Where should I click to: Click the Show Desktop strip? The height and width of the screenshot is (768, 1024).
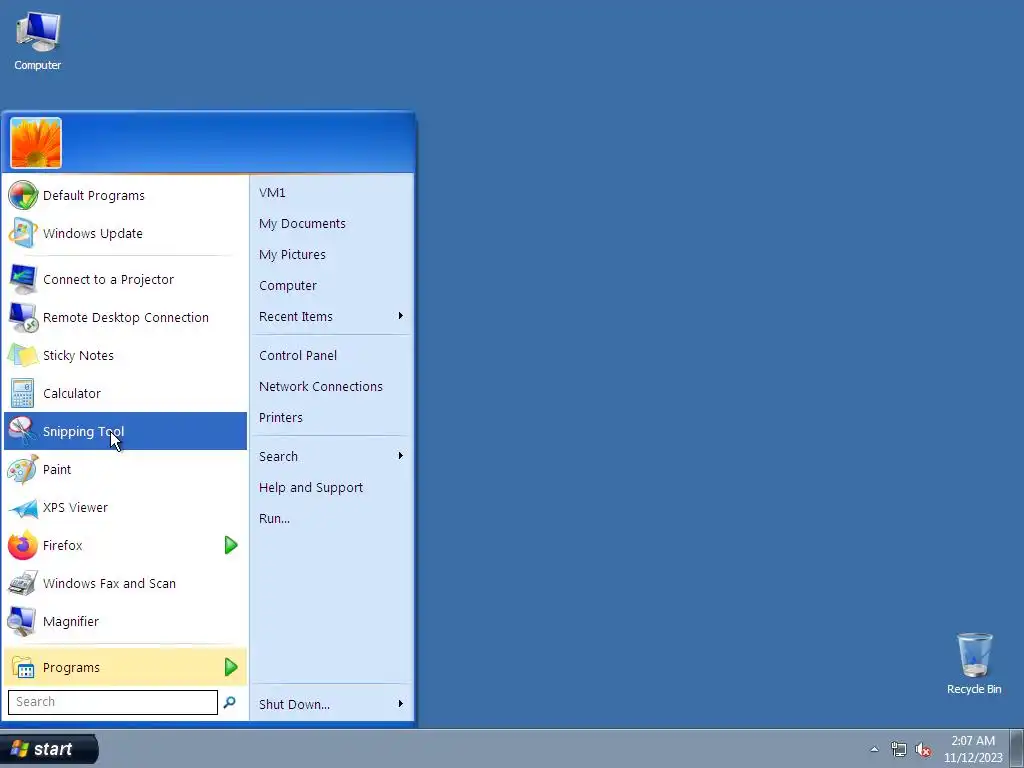point(1017,749)
